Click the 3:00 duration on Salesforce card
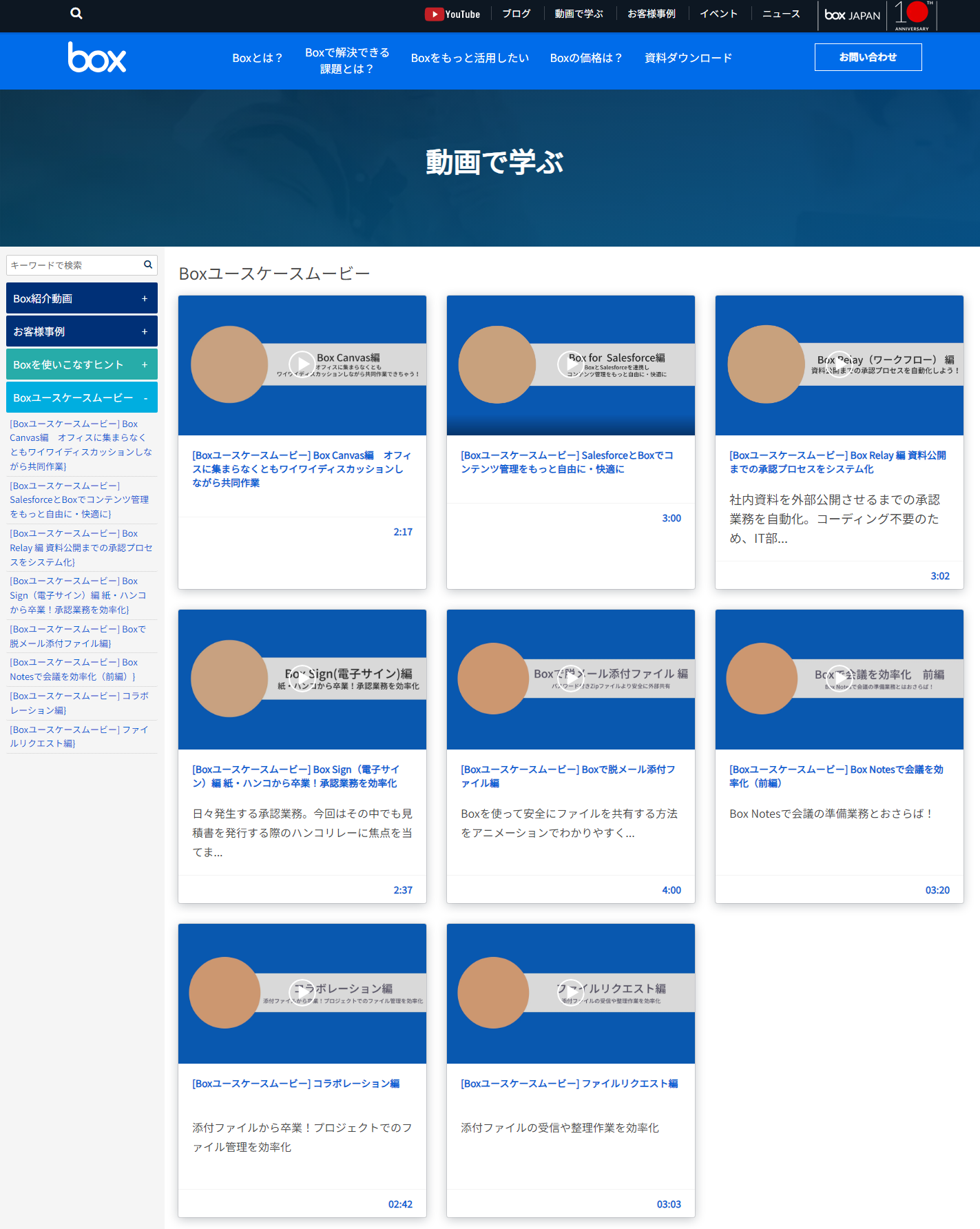 click(x=671, y=518)
